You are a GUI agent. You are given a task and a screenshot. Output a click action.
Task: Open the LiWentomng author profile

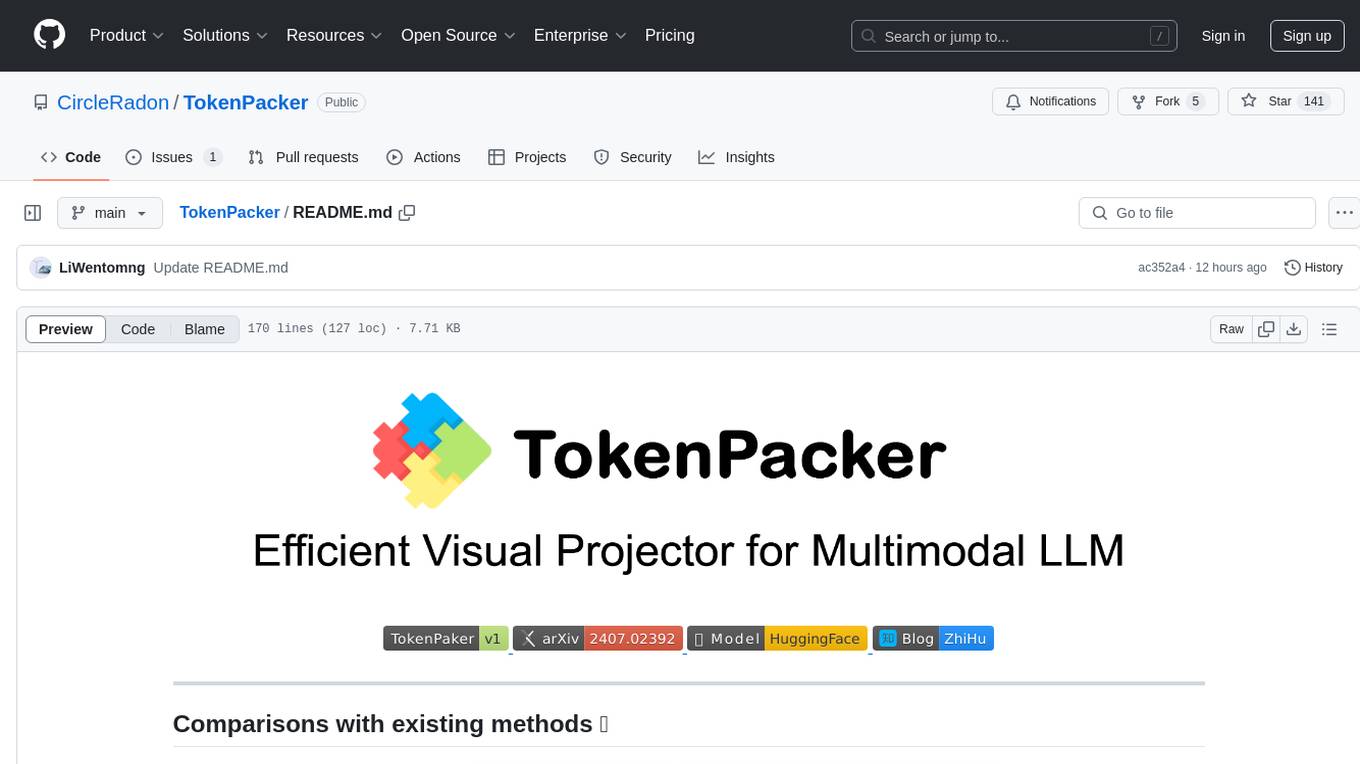click(102, 268)
